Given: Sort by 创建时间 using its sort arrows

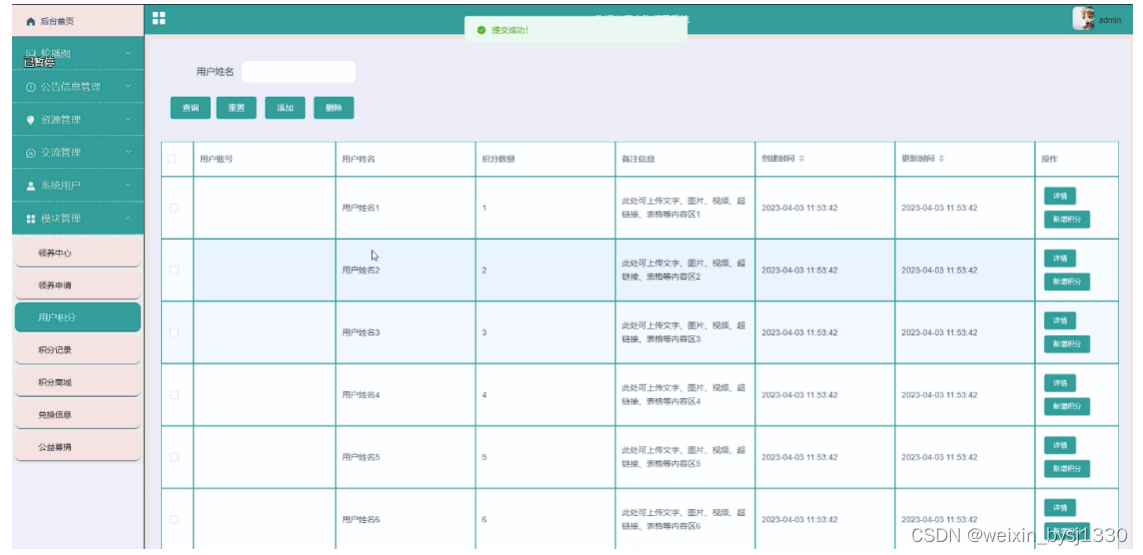Looking at the screenshot, I should (x=802, y=159).
